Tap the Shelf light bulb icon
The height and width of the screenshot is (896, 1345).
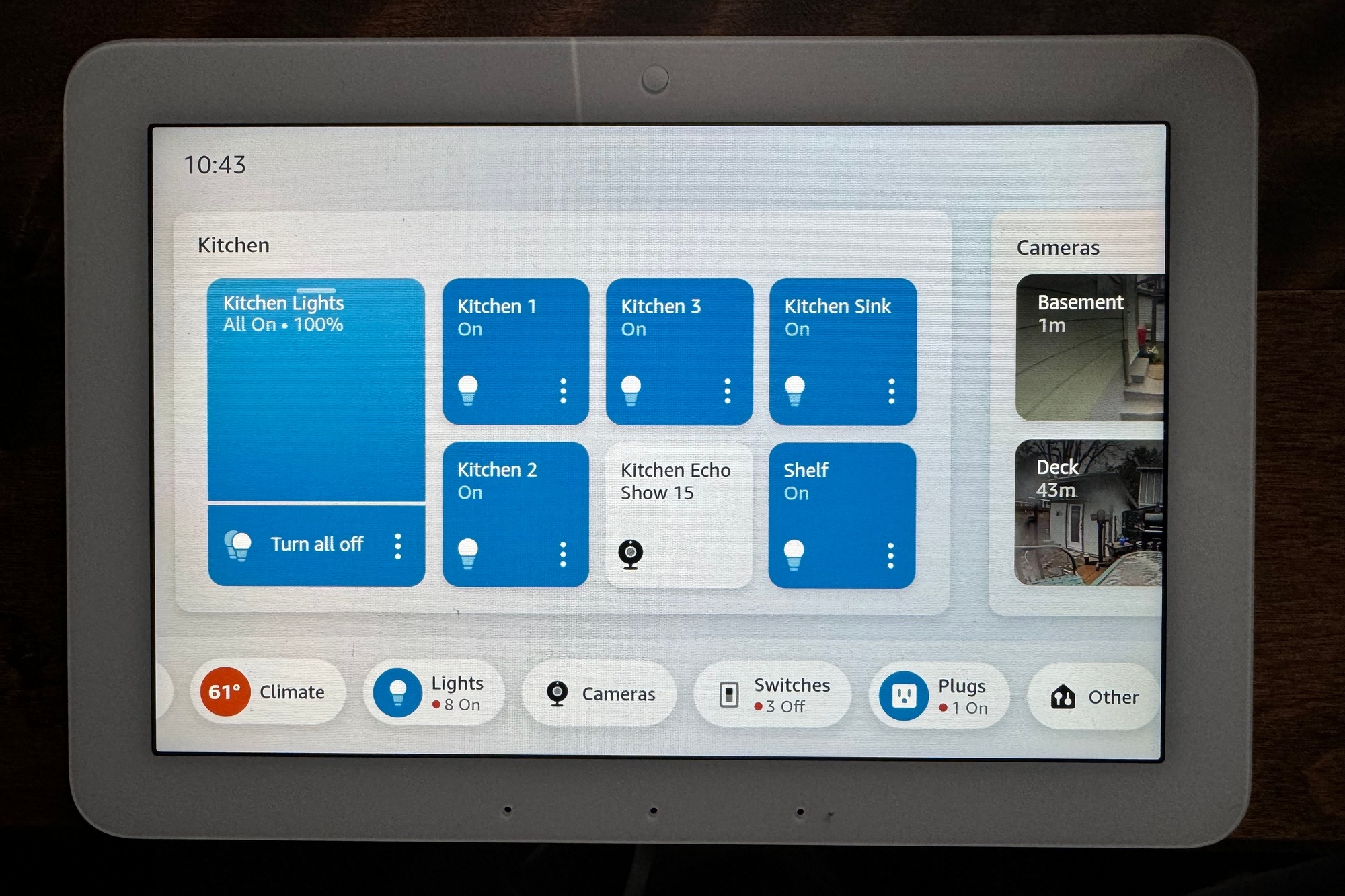click(800, 554)
